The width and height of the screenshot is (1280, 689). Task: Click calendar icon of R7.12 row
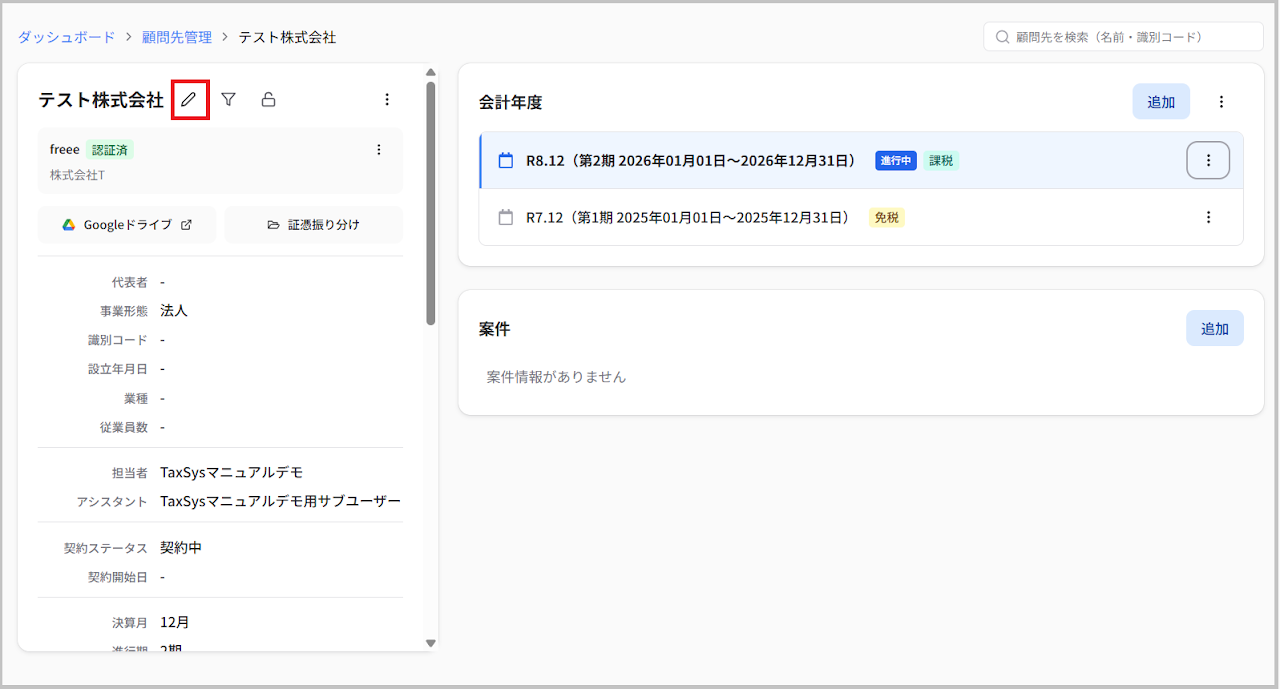(x=506, y=217)
